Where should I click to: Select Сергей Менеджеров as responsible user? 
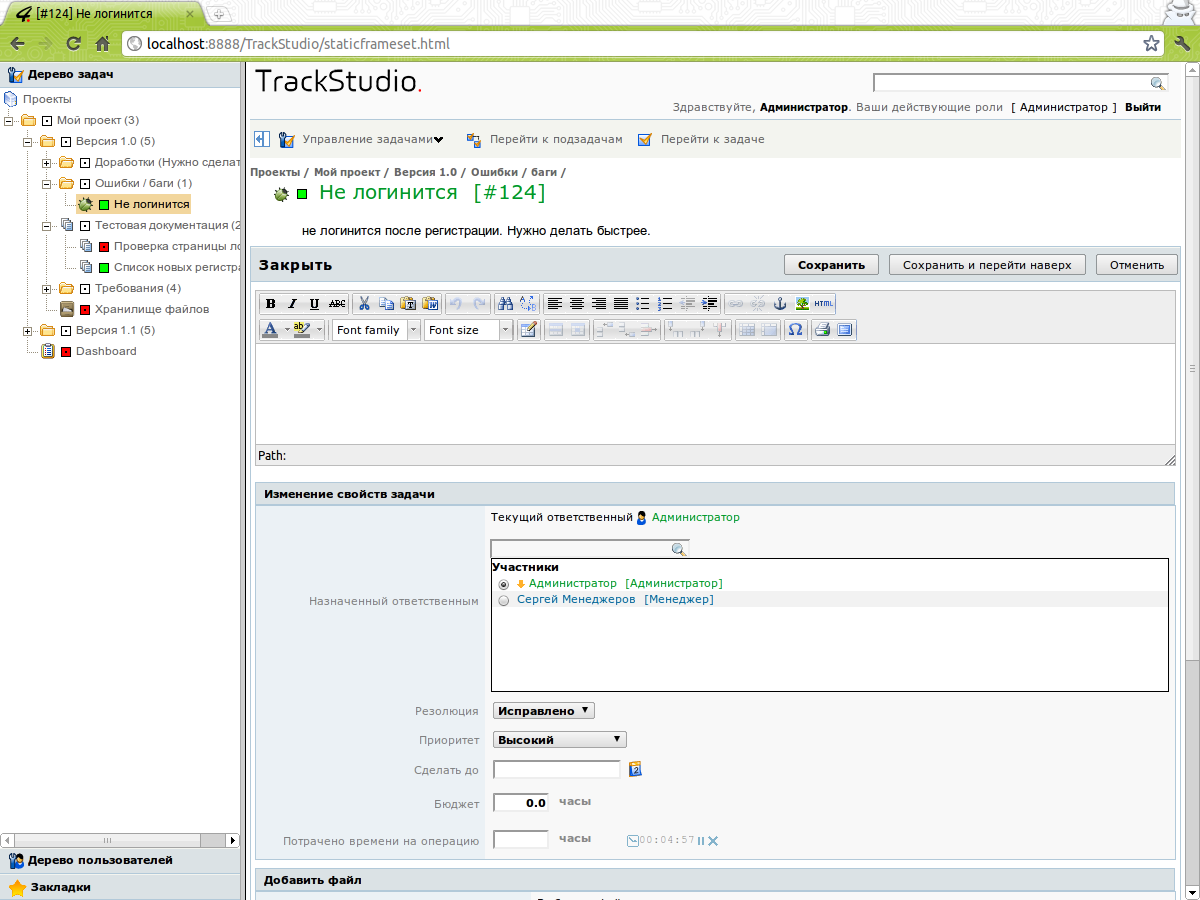(x=503, y=600)
